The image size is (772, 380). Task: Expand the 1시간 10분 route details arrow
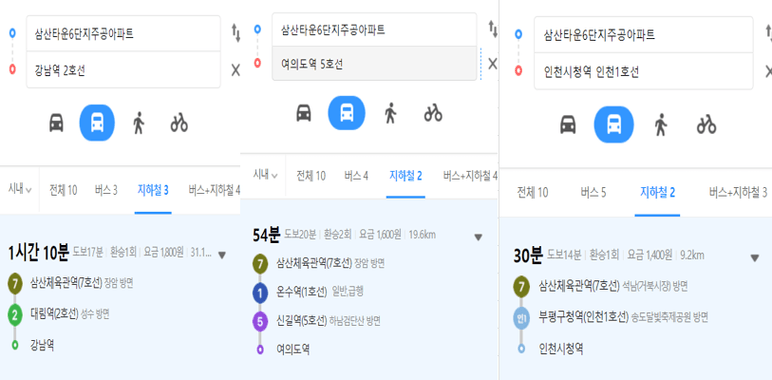click(222, 255)
